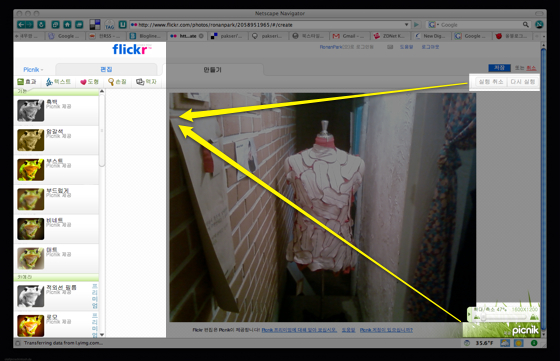
Task: Switch to the ZDNet K... browser tab
Action: click(389, 36)
